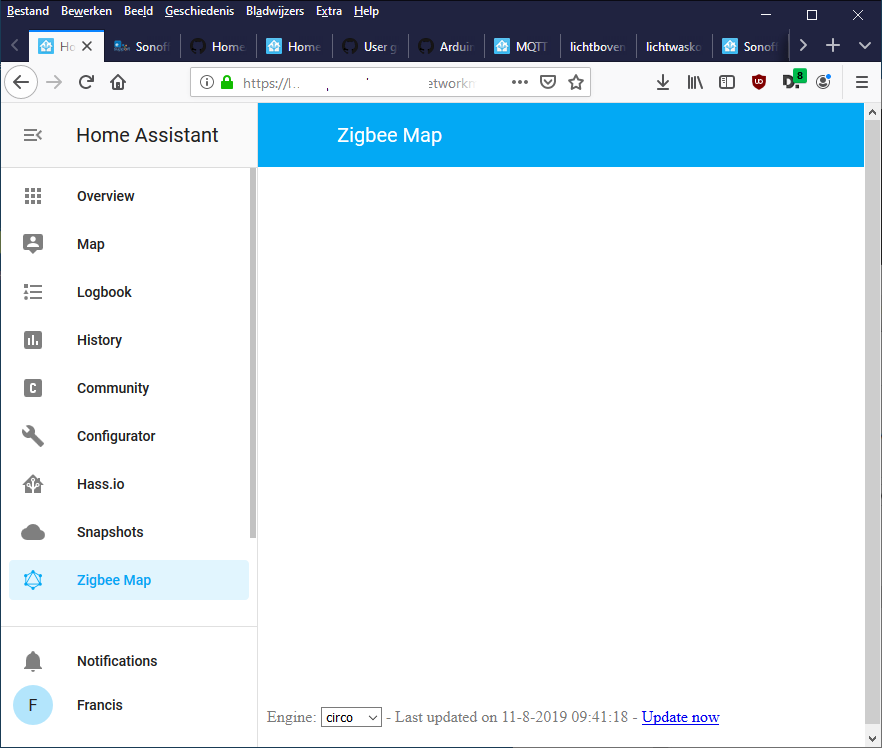Click the Update now link
882x748 pixels.
(680, 717)
